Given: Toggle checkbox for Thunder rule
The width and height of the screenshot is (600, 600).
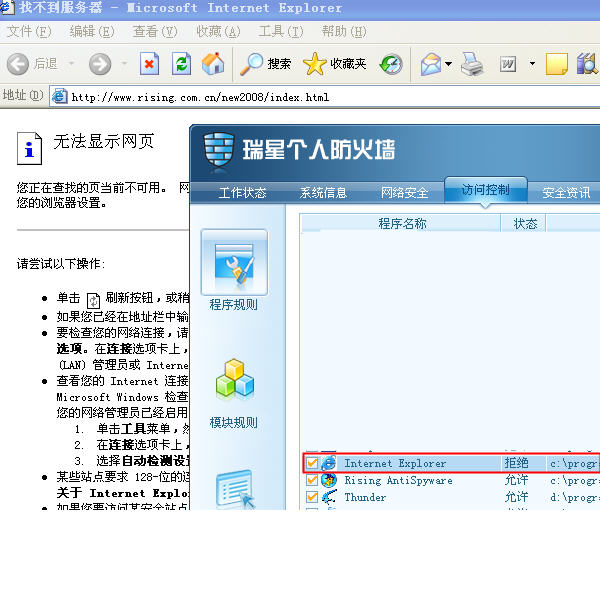Looking at the screenshot, I should click(312, 497).
